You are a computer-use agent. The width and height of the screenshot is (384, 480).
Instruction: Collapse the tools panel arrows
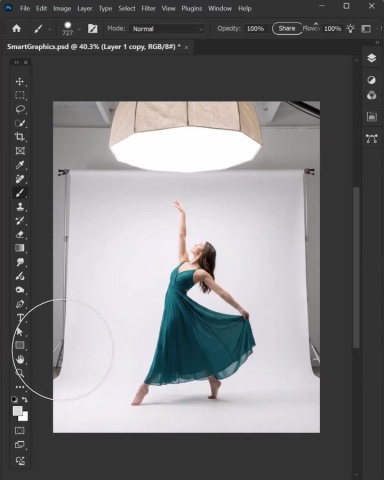[x=16, y=62]
